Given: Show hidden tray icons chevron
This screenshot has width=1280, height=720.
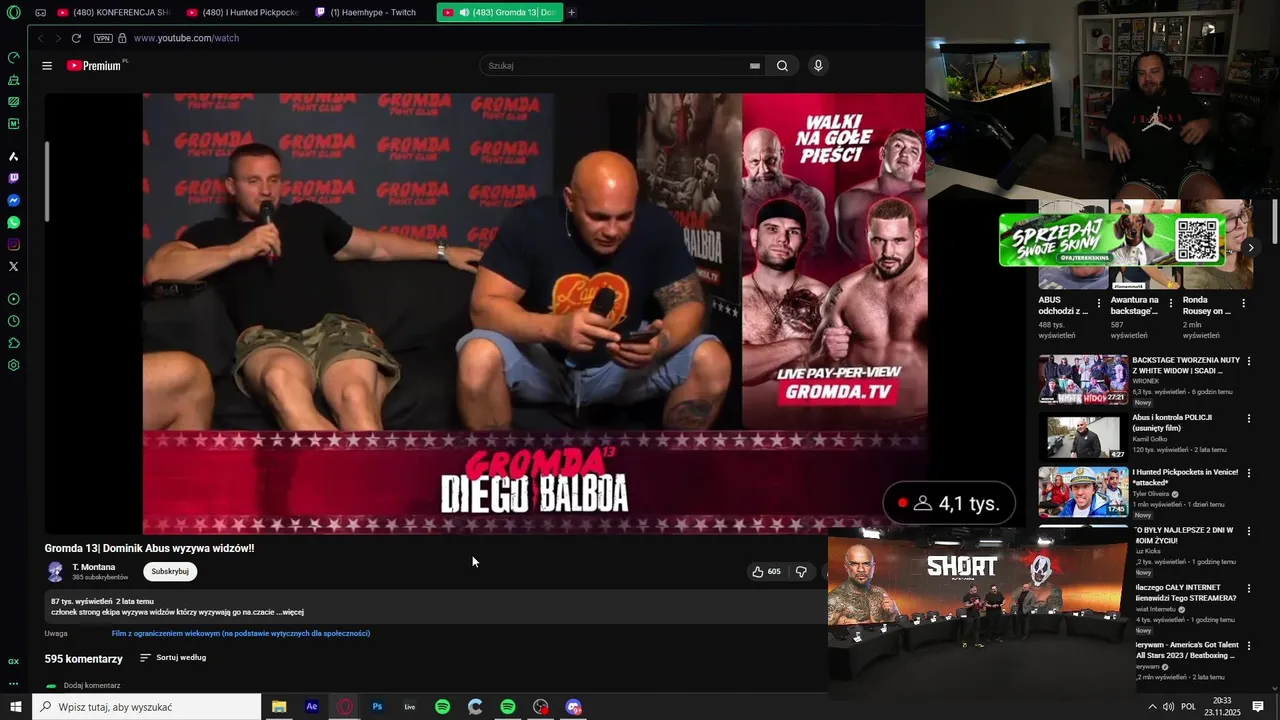Looking at the screenshot, I should point(1152,707).
